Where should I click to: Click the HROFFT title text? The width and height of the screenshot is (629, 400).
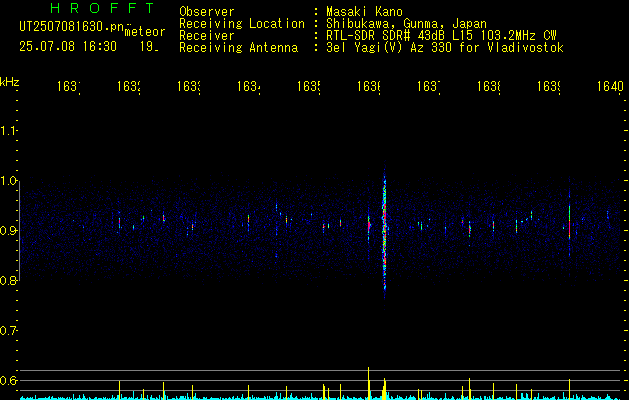(103, 8)
